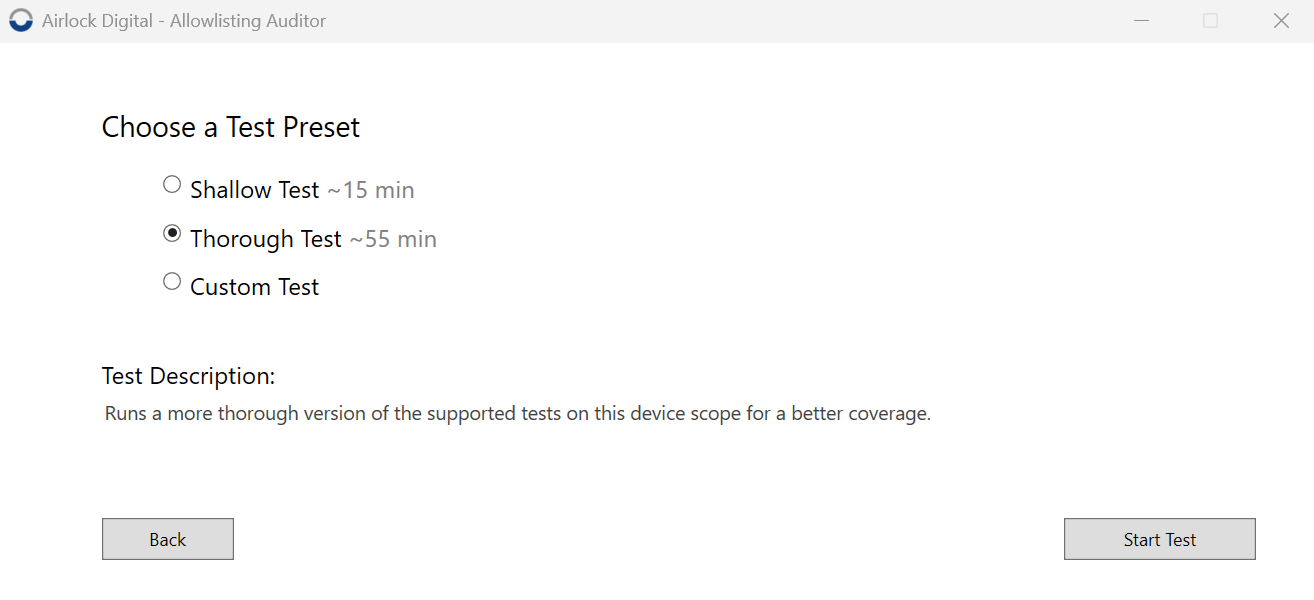Click the Airlock Digital logo icon

tap(21, 21)
